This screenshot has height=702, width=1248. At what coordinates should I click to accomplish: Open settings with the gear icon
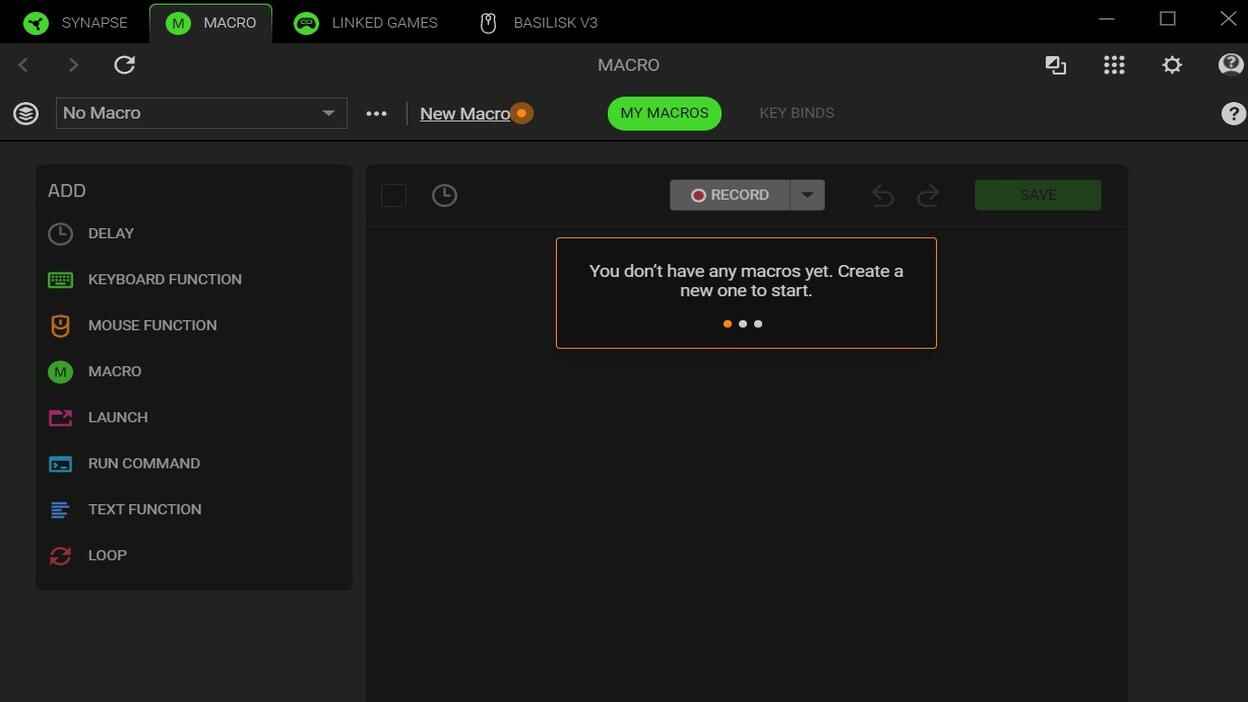(1172, 65)
